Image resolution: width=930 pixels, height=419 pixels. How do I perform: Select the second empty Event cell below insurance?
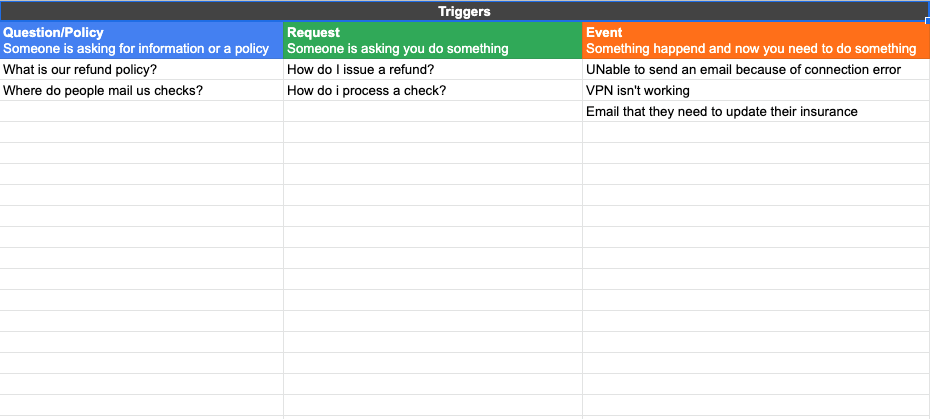[756, 153]
